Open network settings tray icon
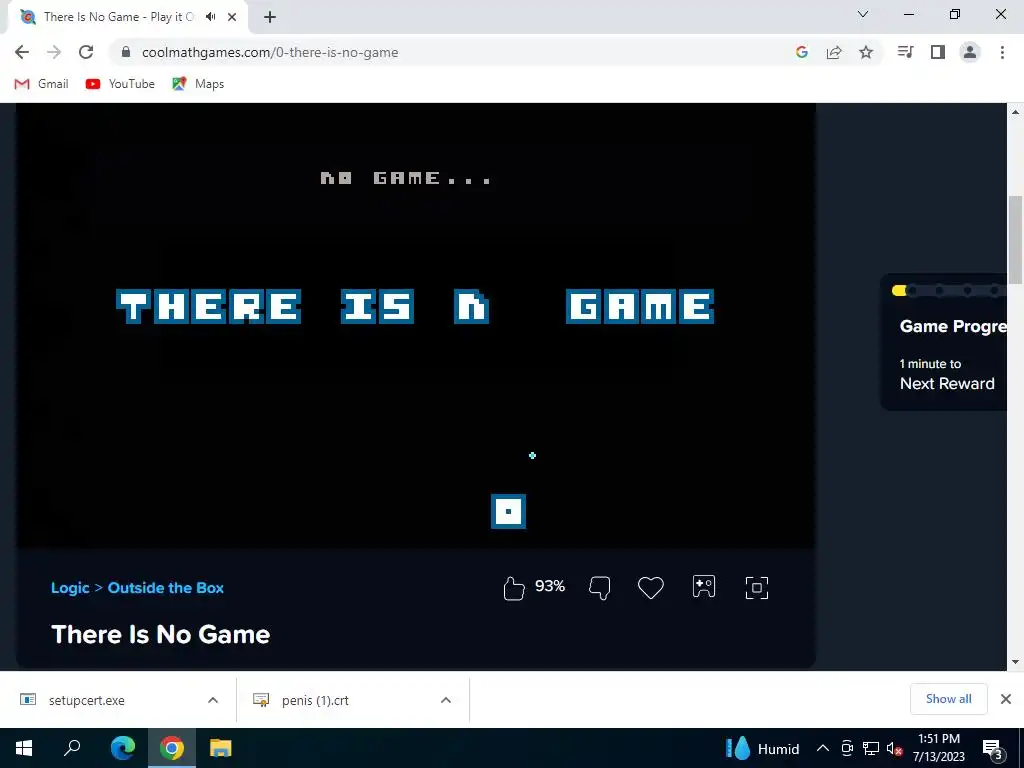 coord(871,748)
